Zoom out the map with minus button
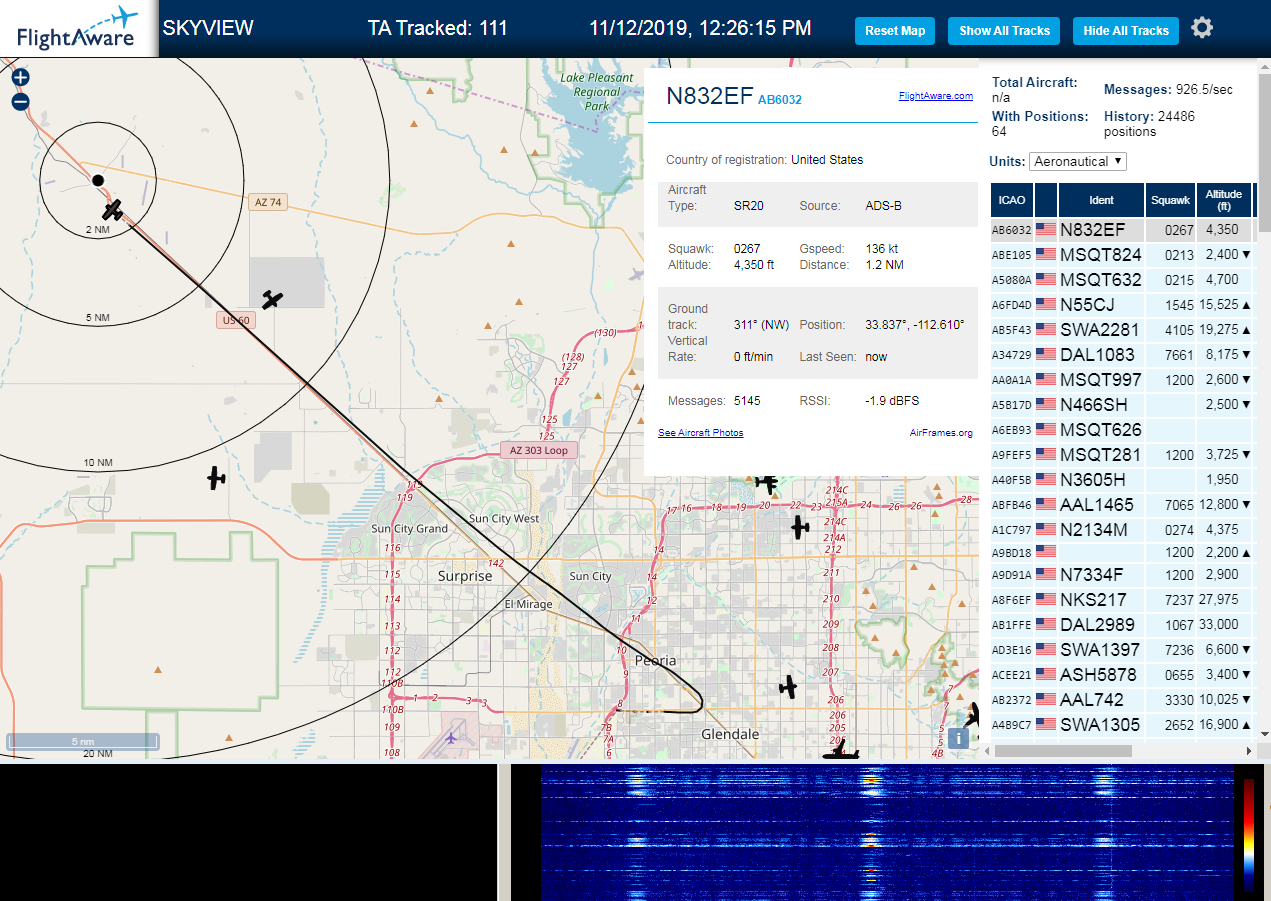This screenshot has height=901, width=1271. point(20,102)
